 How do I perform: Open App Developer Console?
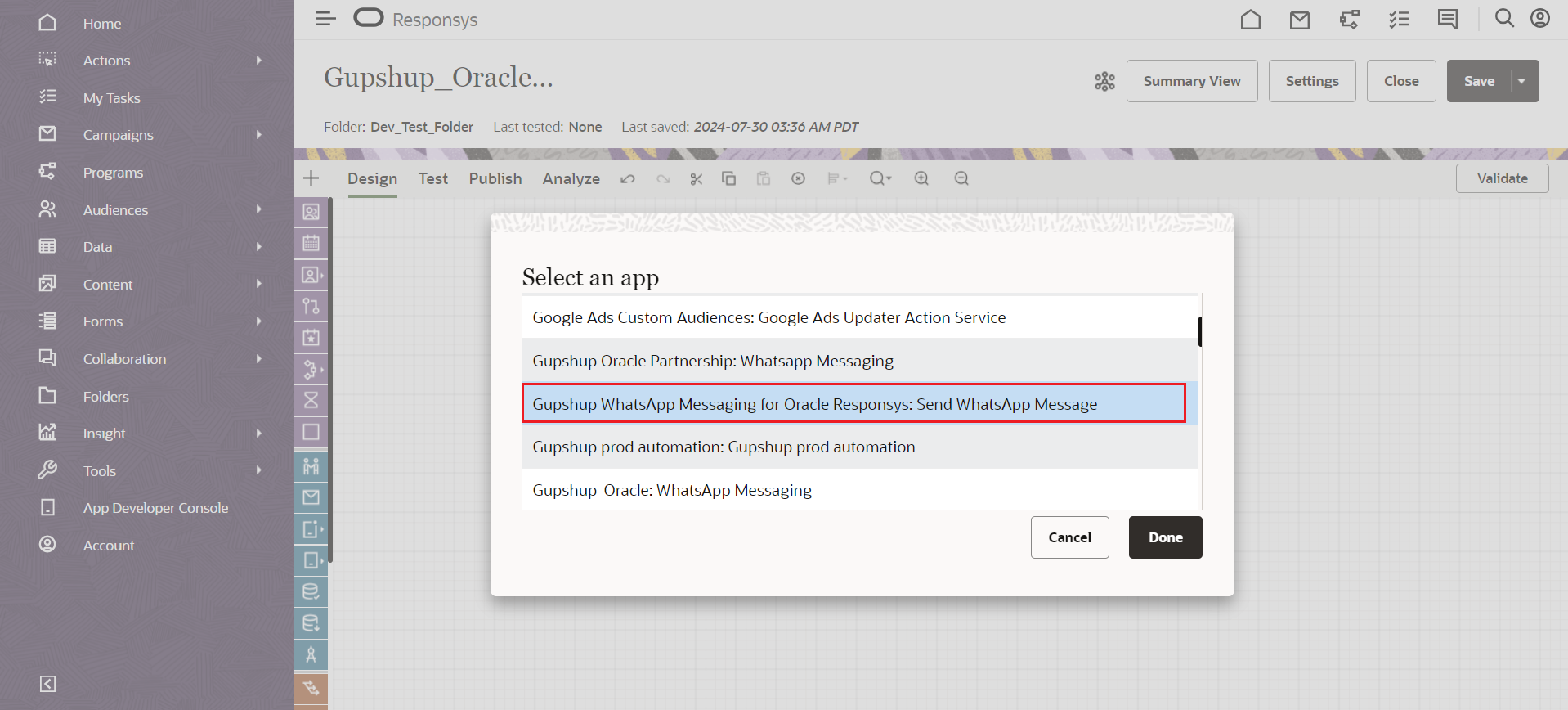(x=155, y=508)
